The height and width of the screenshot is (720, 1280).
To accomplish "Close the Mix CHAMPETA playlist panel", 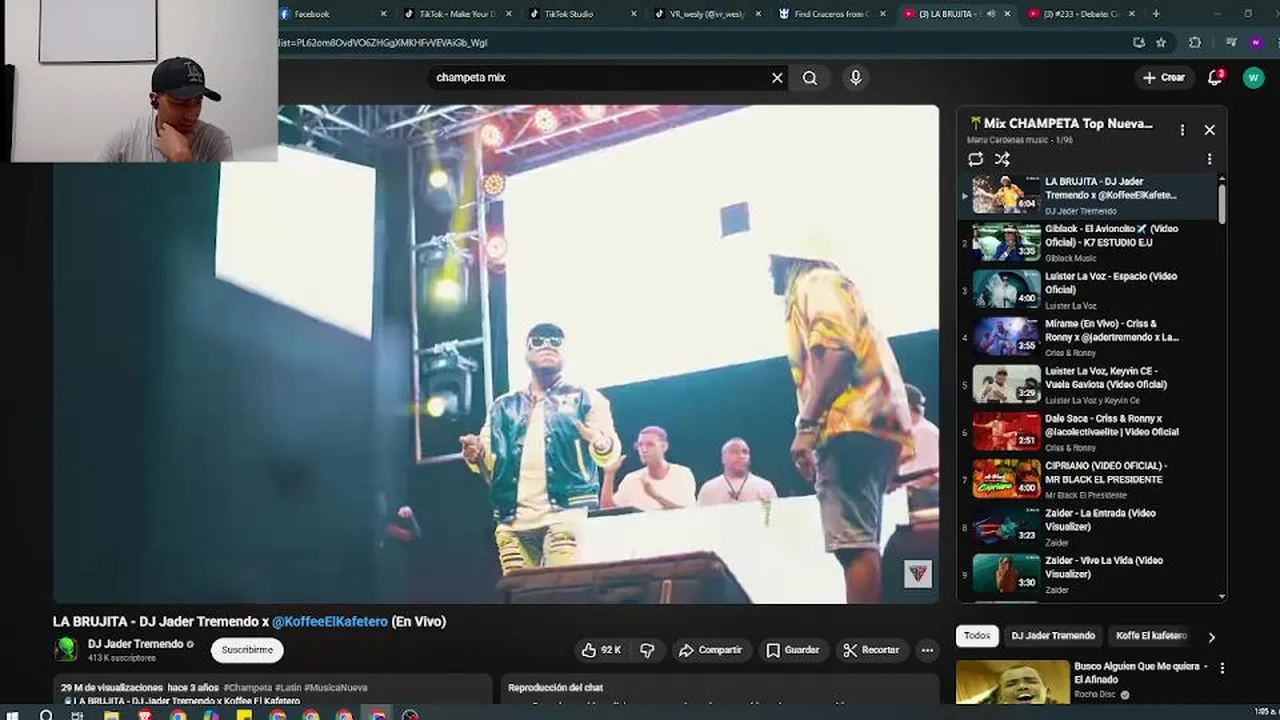I will (1209, 130).
